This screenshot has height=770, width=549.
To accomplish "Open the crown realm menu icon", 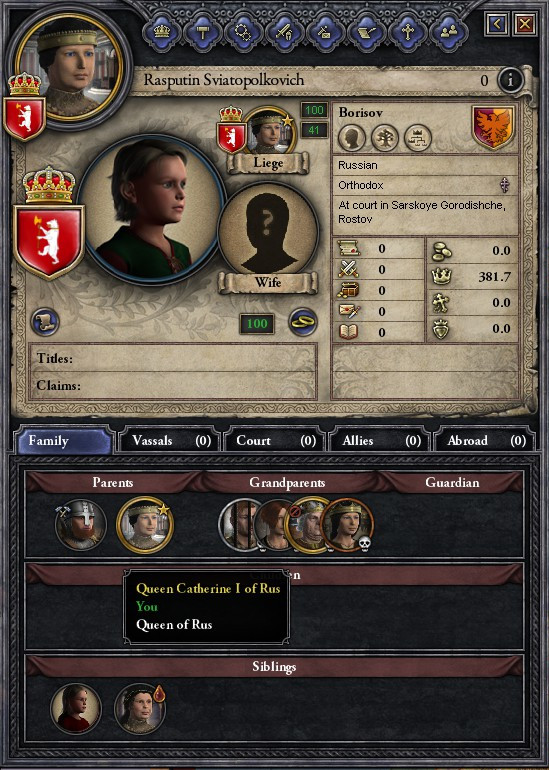I will [162, 32].
